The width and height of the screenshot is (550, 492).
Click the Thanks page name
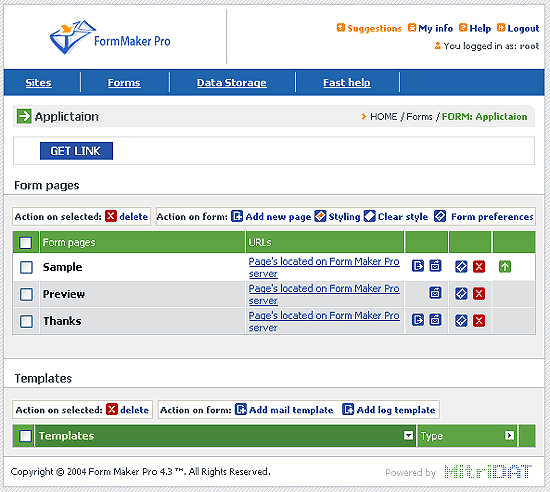pyautogui.click(x=62, y=321)
